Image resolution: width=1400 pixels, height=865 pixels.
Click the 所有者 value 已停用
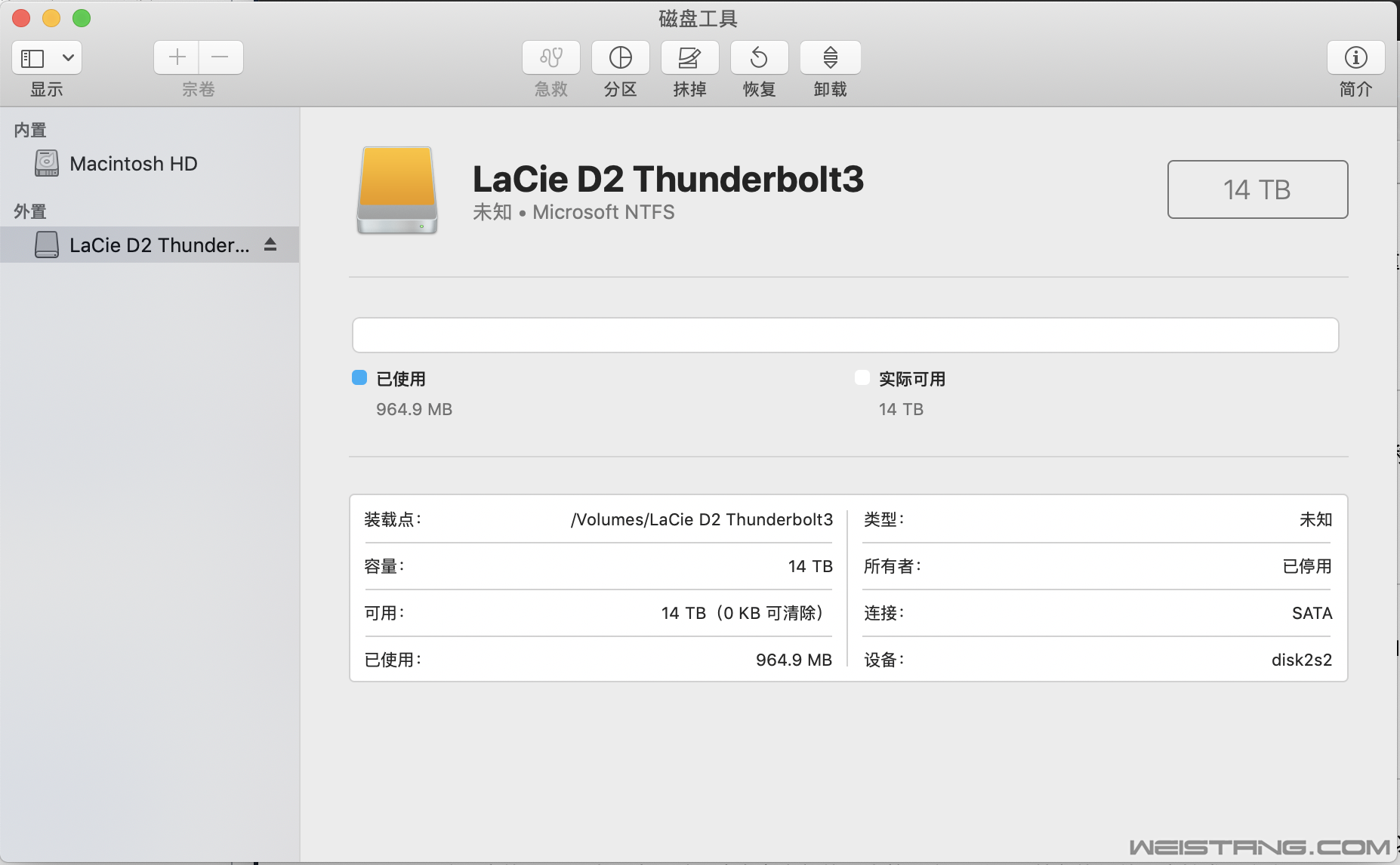(1307, 566)
